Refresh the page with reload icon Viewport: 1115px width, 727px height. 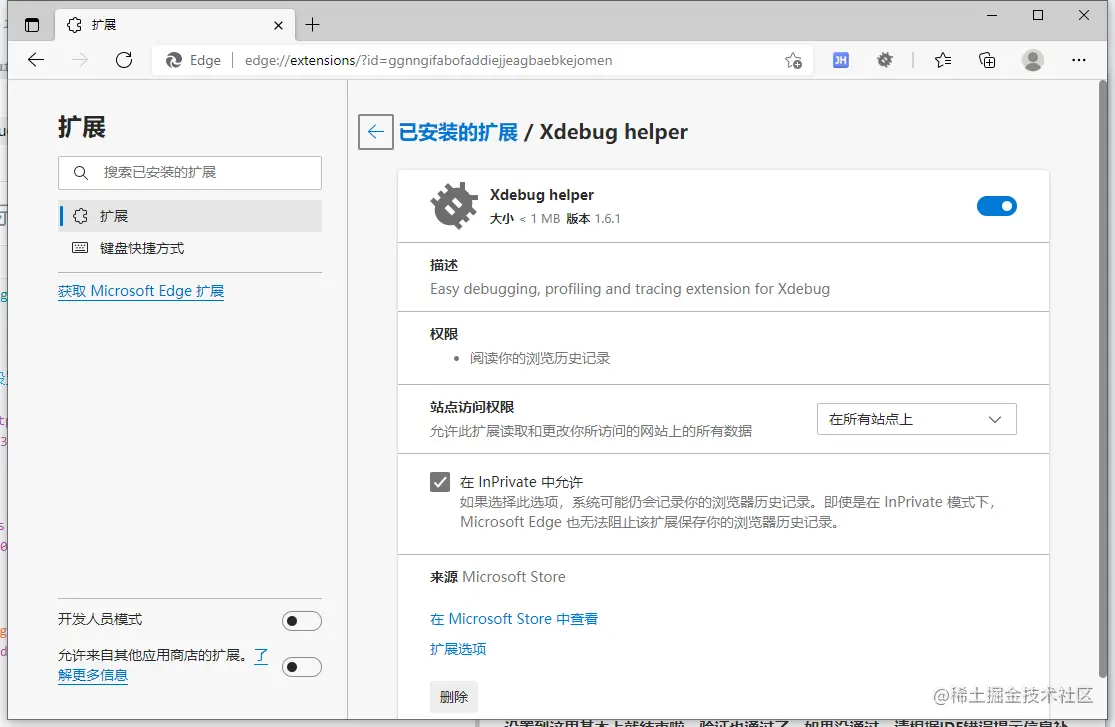124,60
